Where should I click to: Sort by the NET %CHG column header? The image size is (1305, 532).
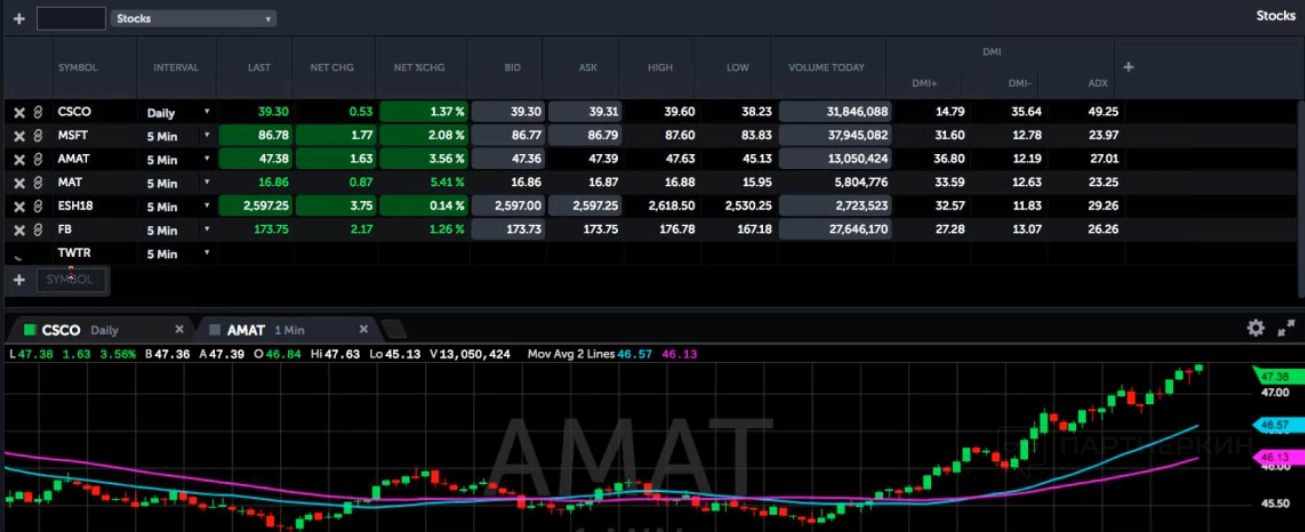(419, 68)
